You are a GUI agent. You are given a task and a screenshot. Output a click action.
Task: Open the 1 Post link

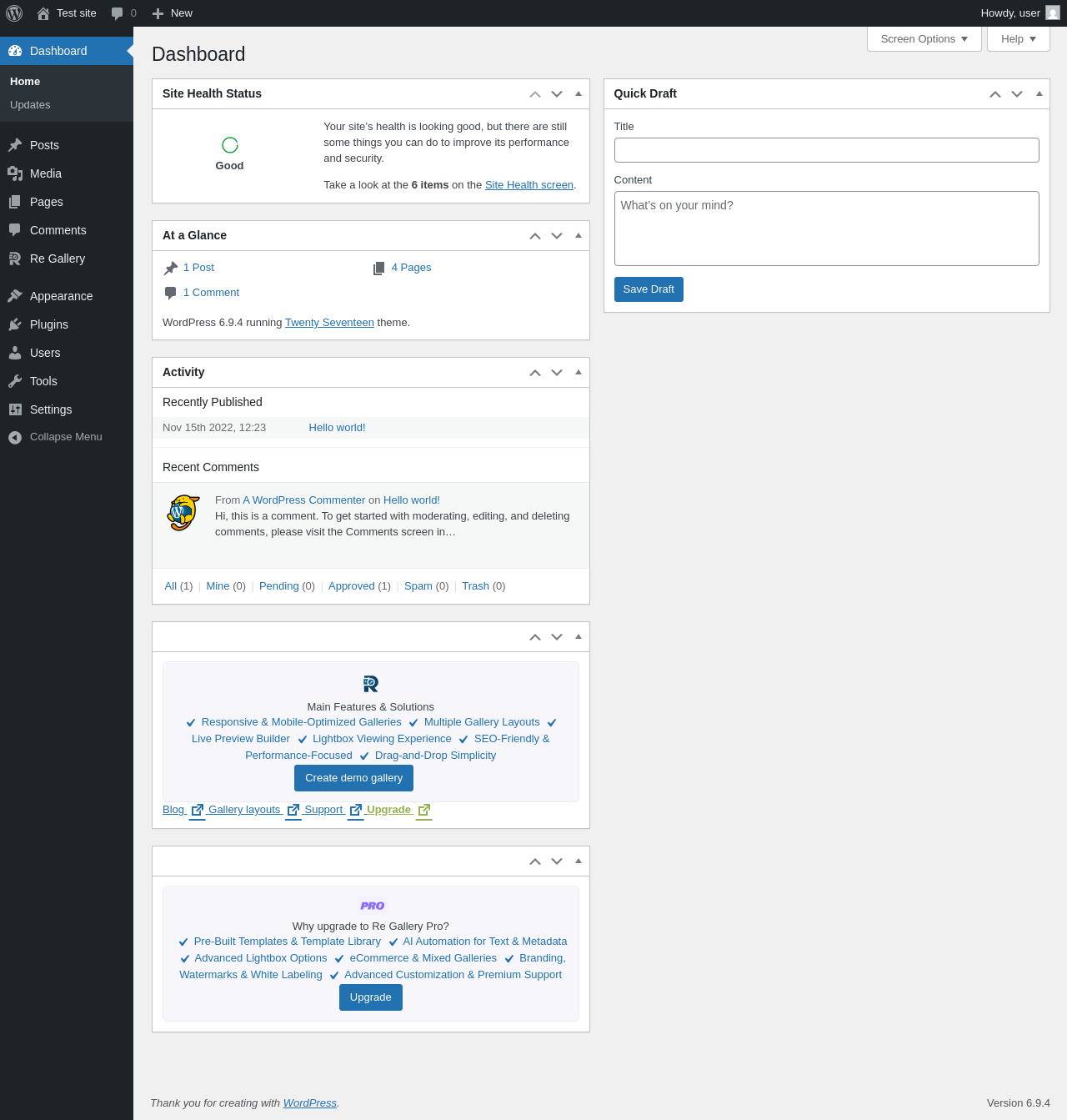(x=198, y=268)
